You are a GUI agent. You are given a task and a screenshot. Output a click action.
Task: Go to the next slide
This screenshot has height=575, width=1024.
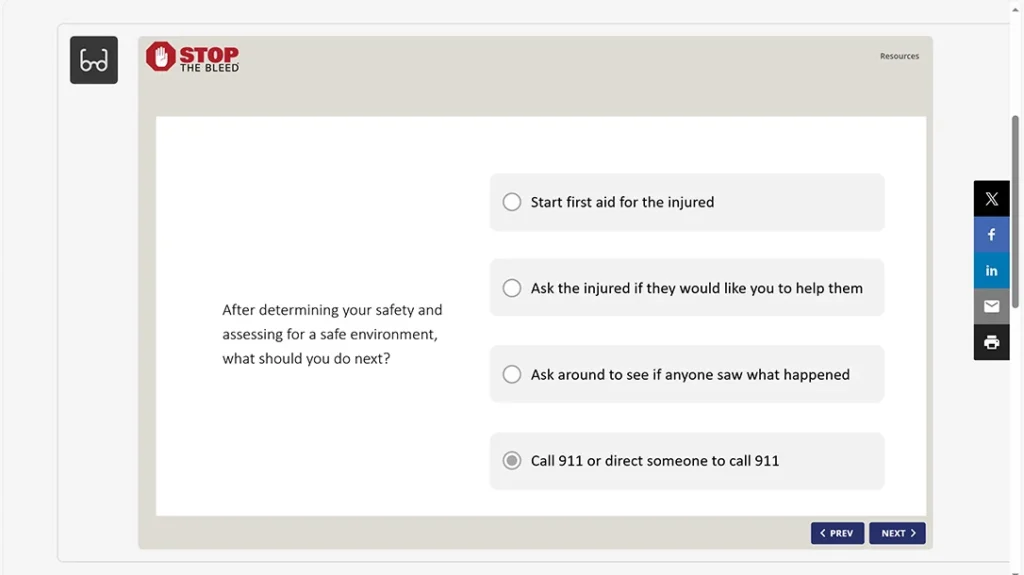coord(897,533)
